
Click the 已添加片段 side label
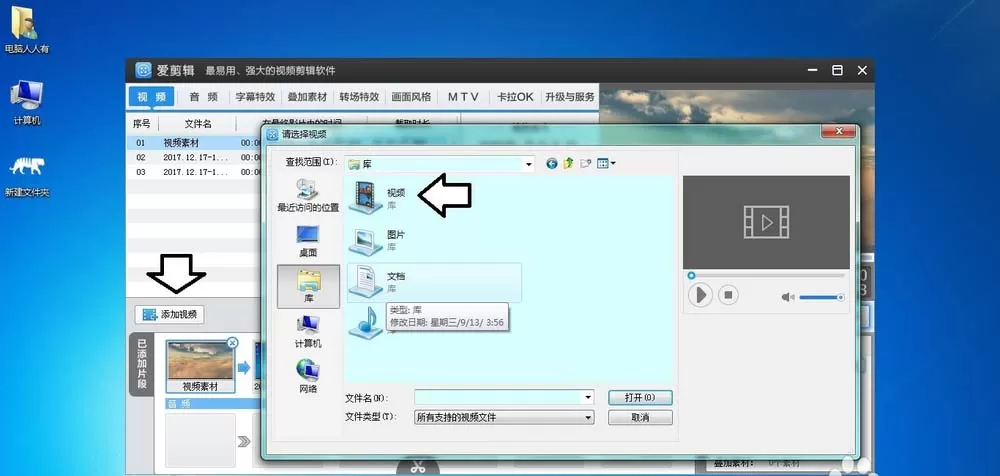point(142,364)
